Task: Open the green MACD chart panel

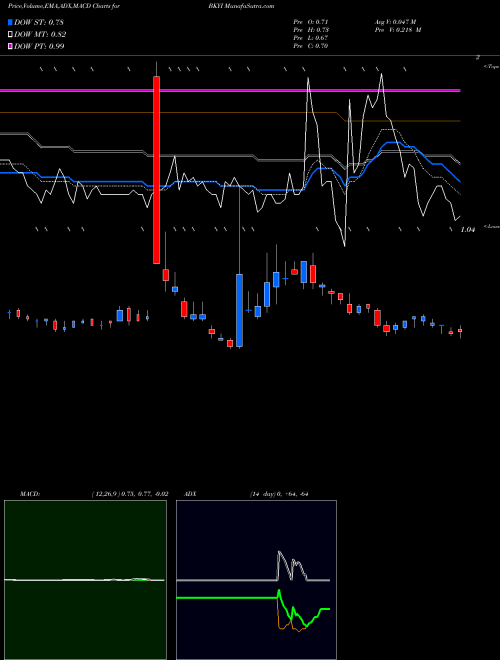Action: point(85,580)
